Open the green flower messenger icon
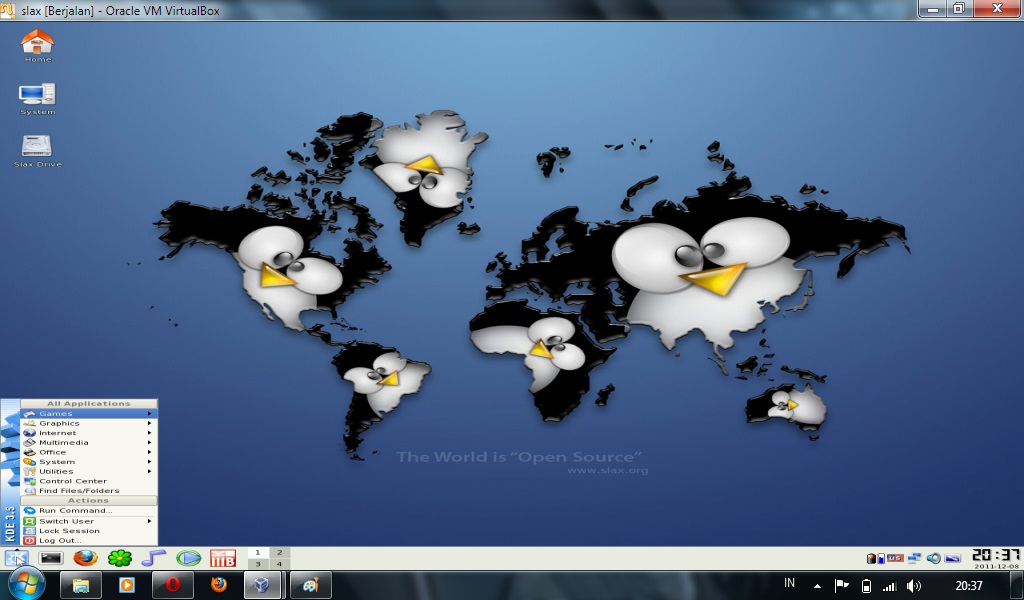The height and width of the screenshot is (600, 1024). [120, 558]
